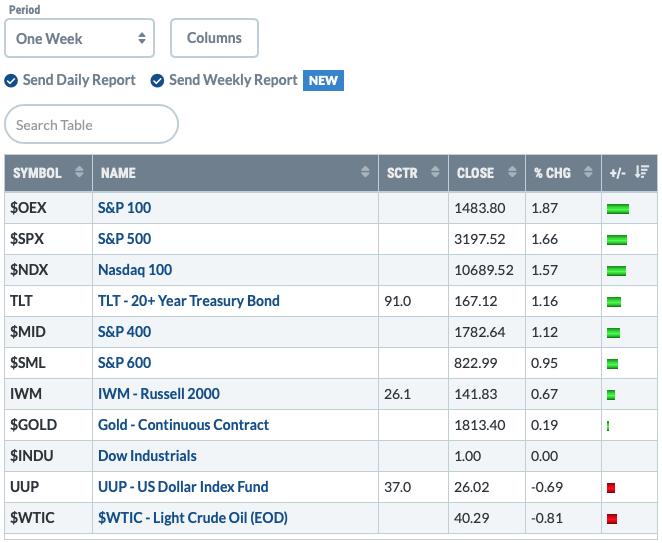Click the close value 3197.52
662x543 pixels.
pos(480,239)
